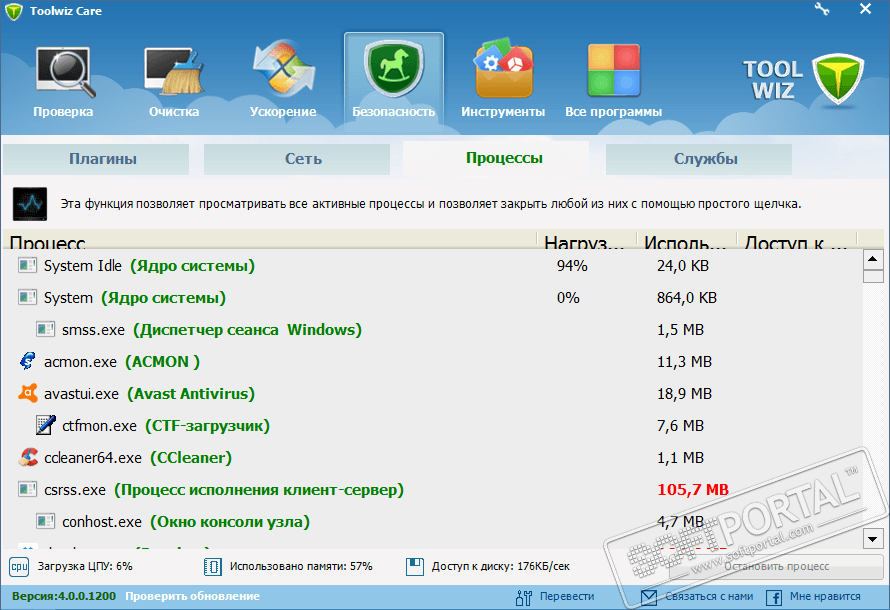Select the Безопасность shield icon
The width and height of the screenshot is (890, 610).
(393, 68)
